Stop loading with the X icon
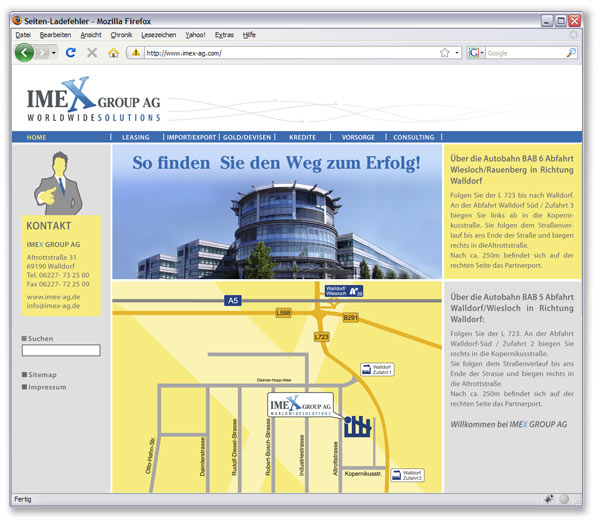600x530 pixels. pos(92,52)
